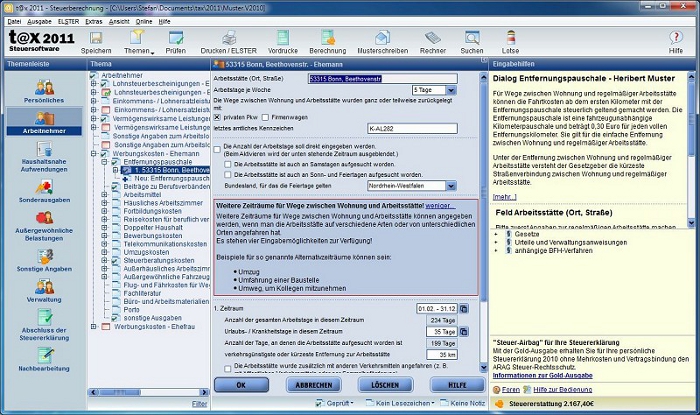Open Verwaltung section

tap(44, 291)
